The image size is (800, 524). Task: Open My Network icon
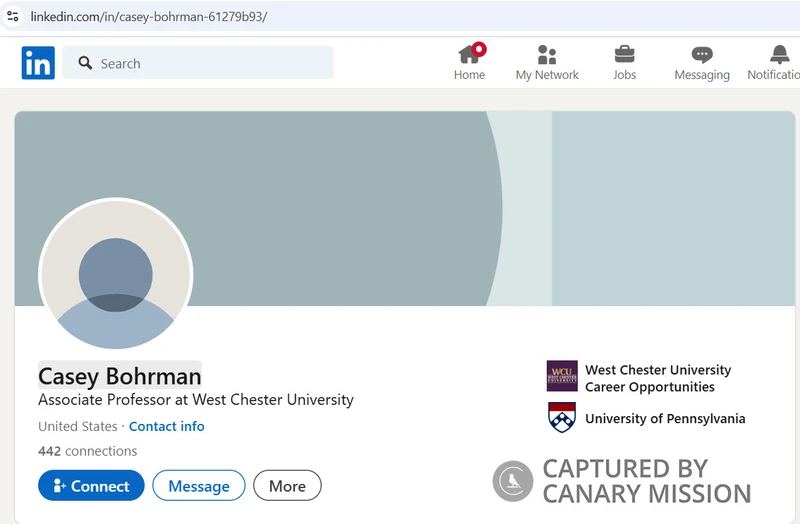tap(546, 55)
